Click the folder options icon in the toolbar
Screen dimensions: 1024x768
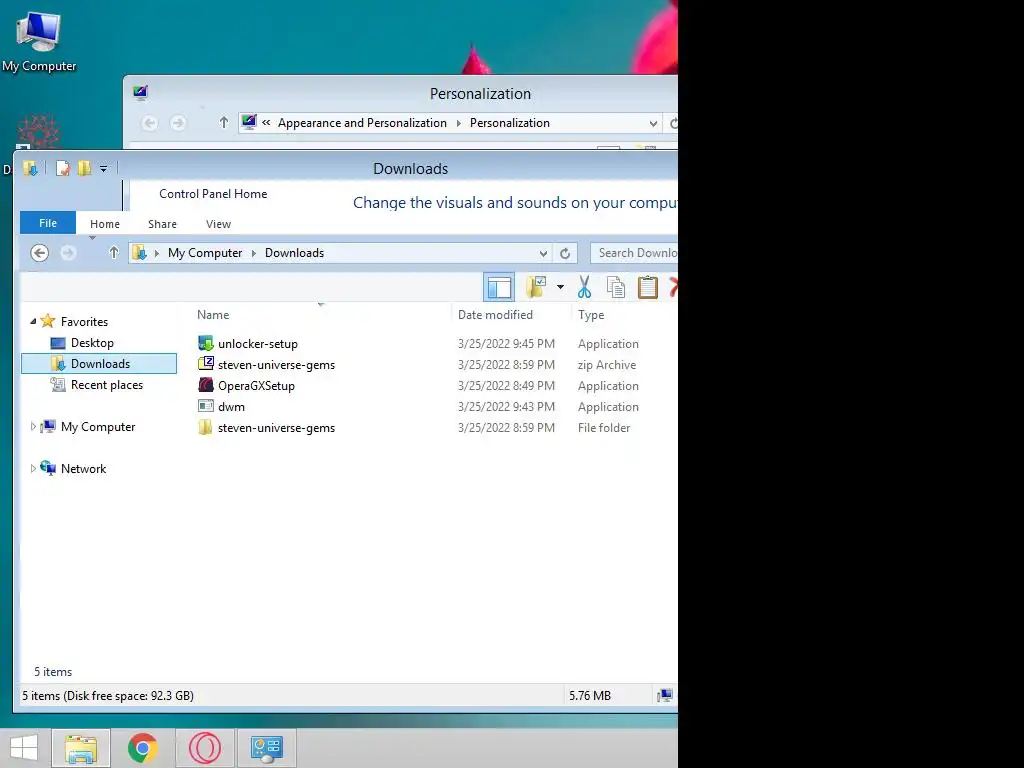pyautogui.click(x=536, y=286)
